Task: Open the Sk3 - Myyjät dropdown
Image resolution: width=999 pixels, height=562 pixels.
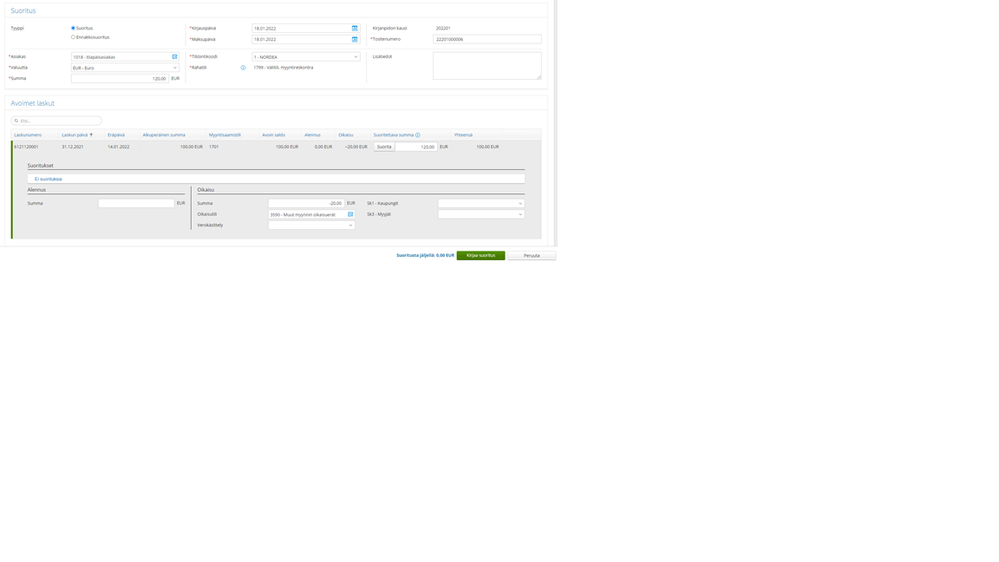Action: click(x=481, y=215)
